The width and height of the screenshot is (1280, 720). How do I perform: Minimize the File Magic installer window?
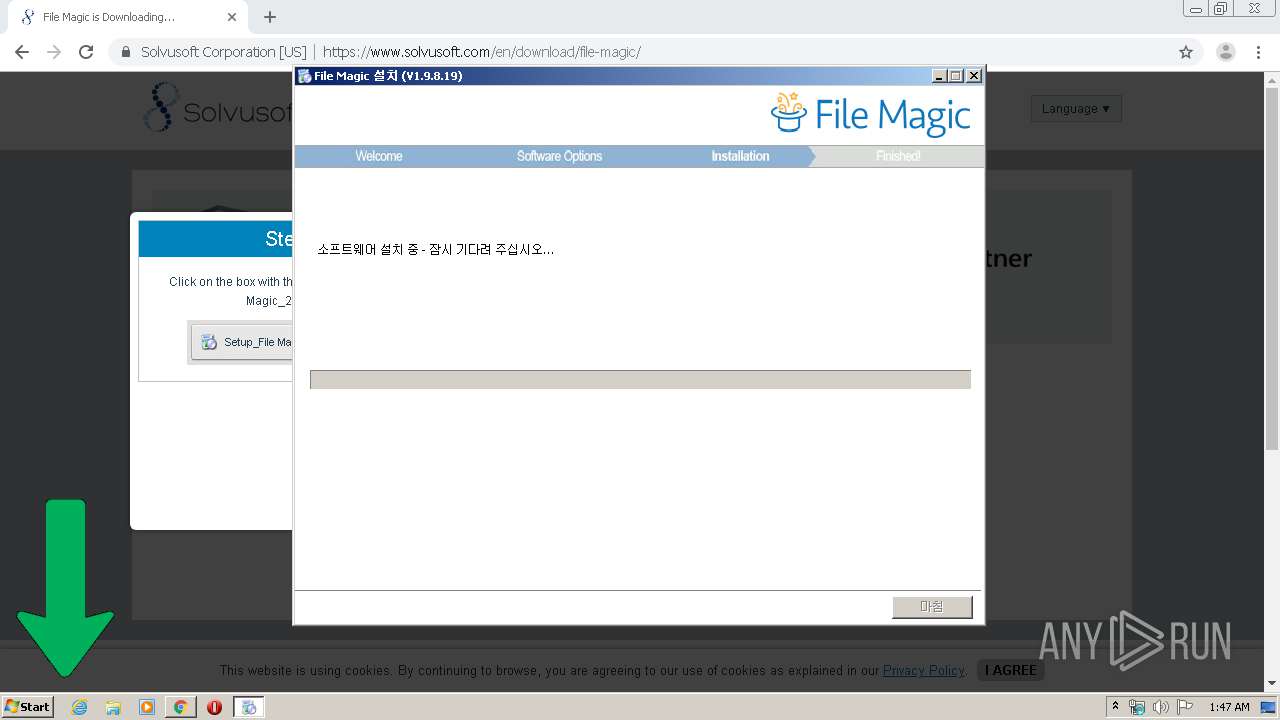(x=939, y=76)
